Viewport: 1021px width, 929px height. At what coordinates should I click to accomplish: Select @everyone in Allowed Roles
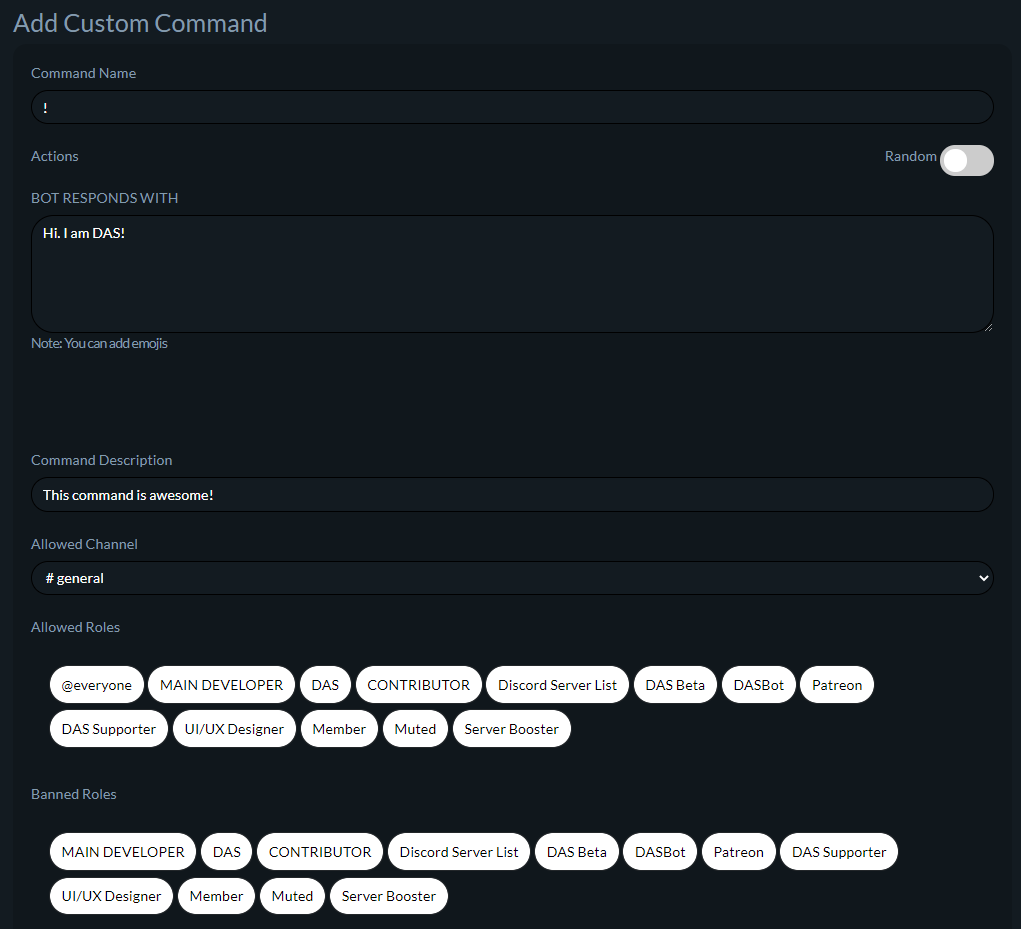pos(96,685)
